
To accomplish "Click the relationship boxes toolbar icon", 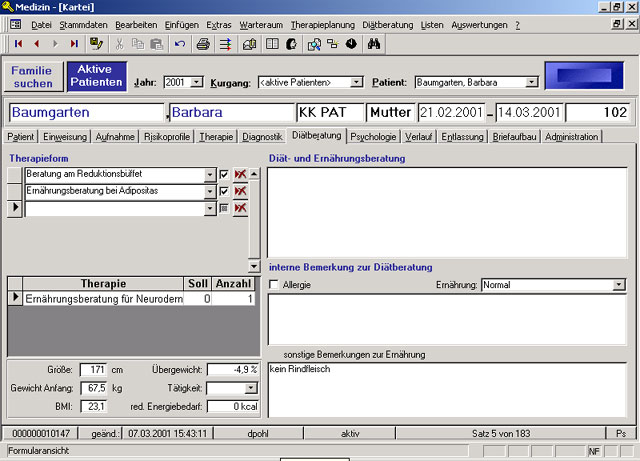I will (333, 44).
